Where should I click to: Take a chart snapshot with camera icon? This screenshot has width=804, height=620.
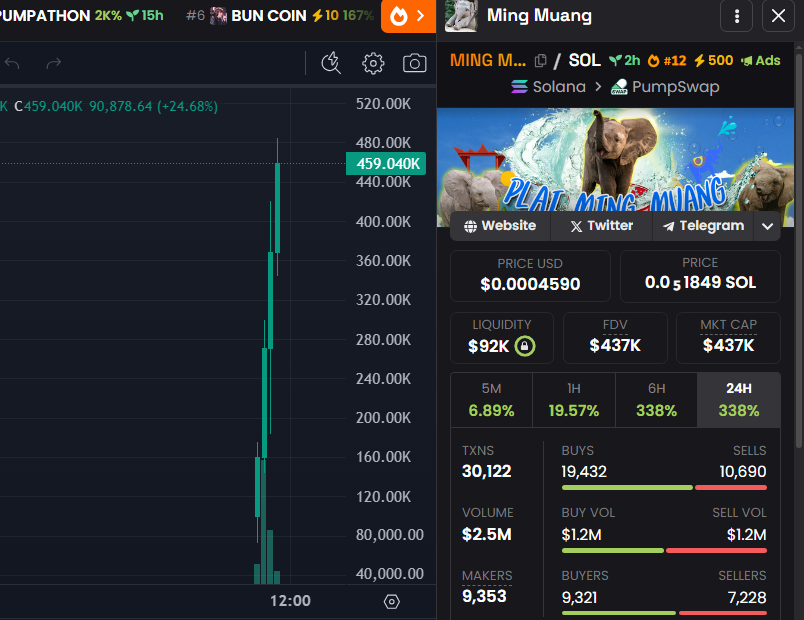[414, 63]
